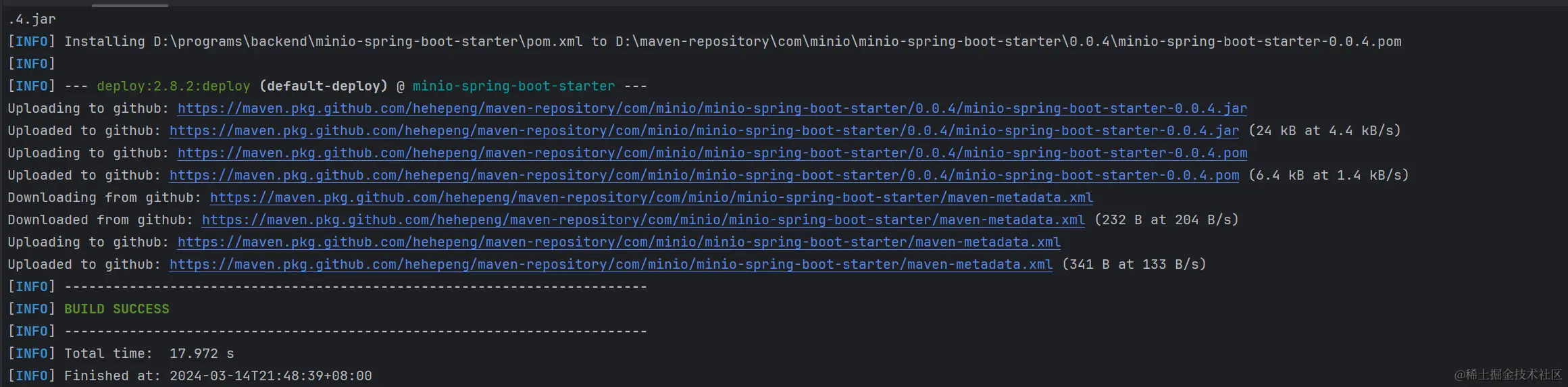Click the Installing pom.xml path in the log
This screenshot has height=387, width=1568.
coord(368,42)
